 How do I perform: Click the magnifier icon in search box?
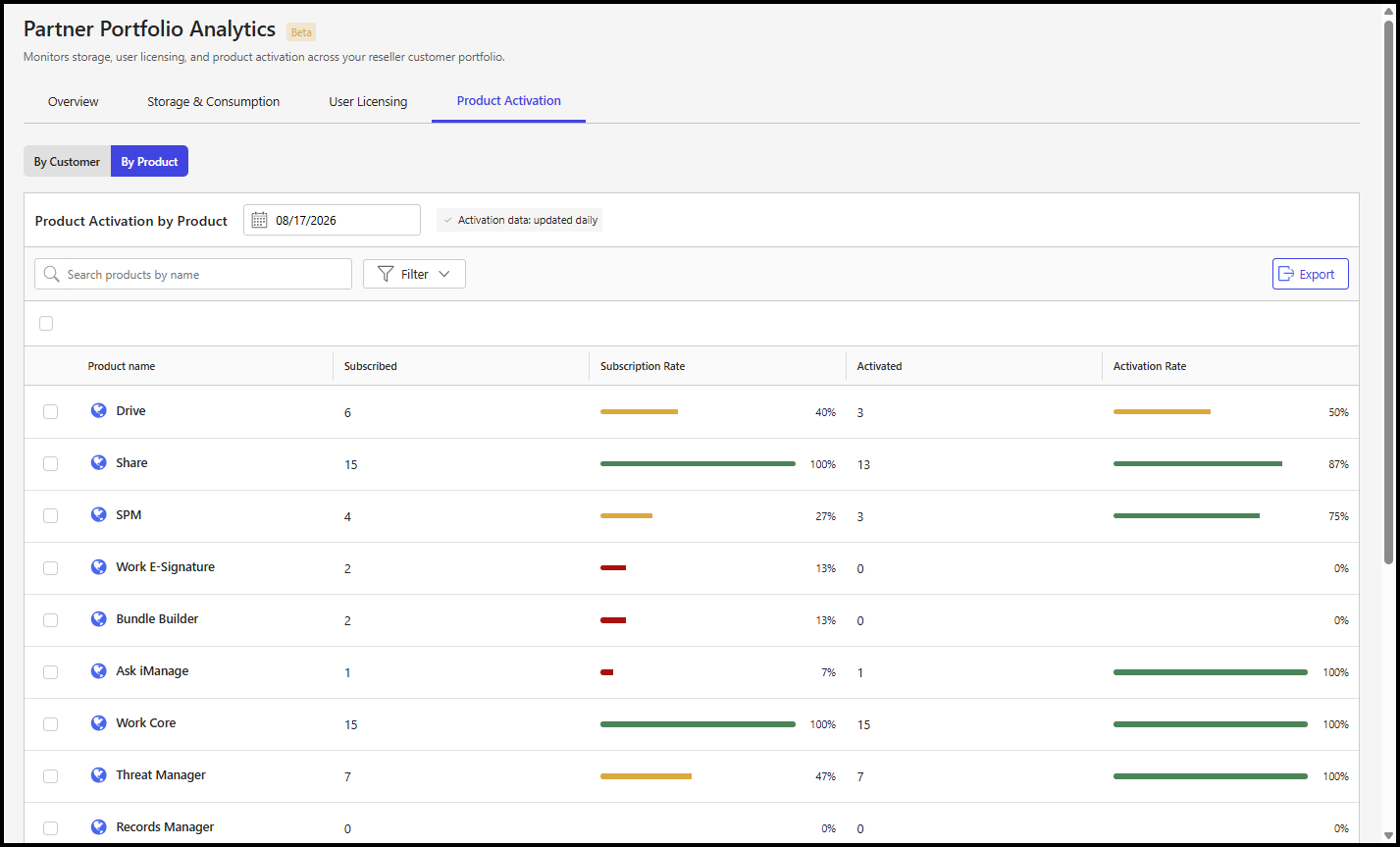pos(52,274)
